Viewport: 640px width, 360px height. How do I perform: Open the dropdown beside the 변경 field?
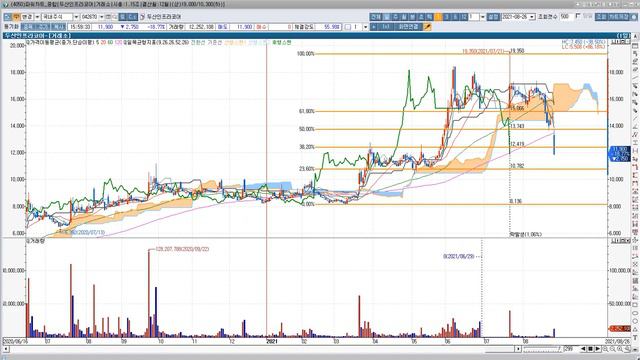(37, 17)
